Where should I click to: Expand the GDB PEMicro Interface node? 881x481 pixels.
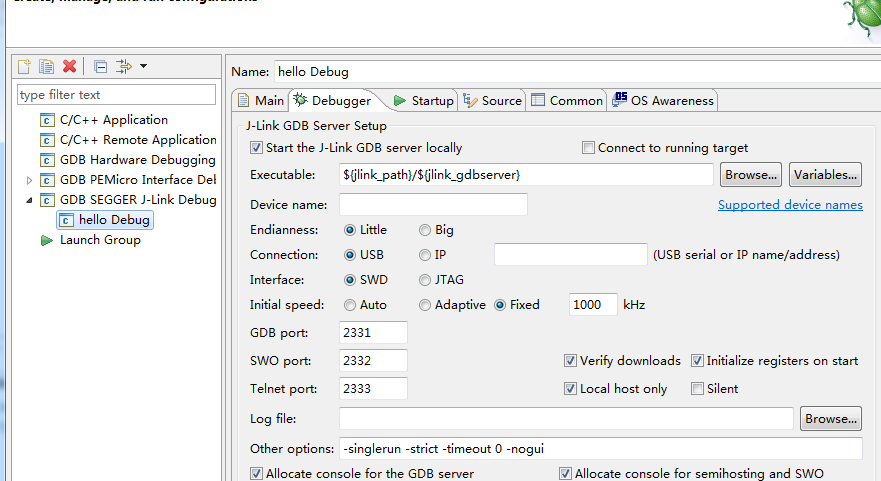29,180
